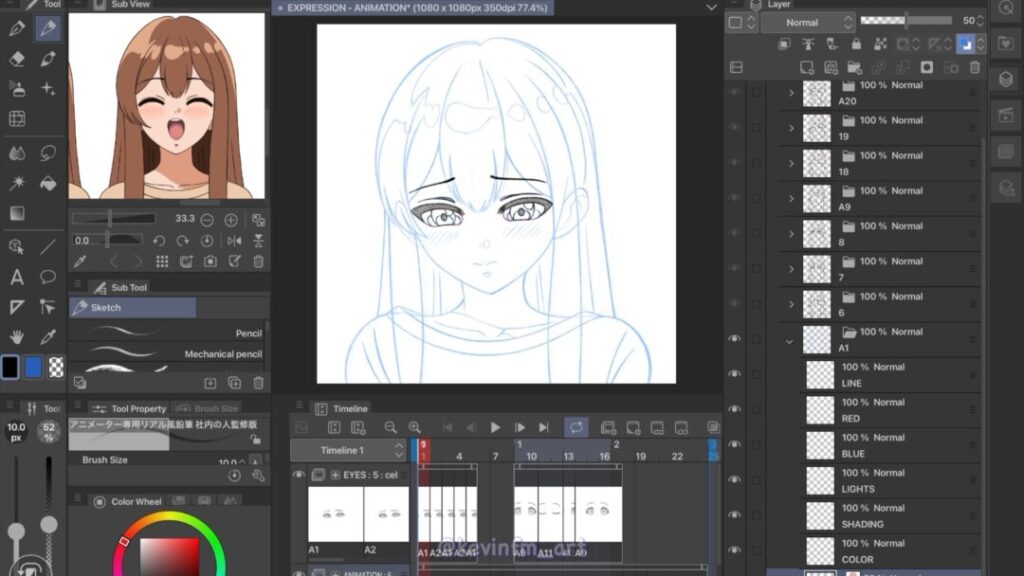The width and height of the screenshot is (1024, 576).
Task: Select the Mechanical pencil sub tool
Action: click(170, 354)
